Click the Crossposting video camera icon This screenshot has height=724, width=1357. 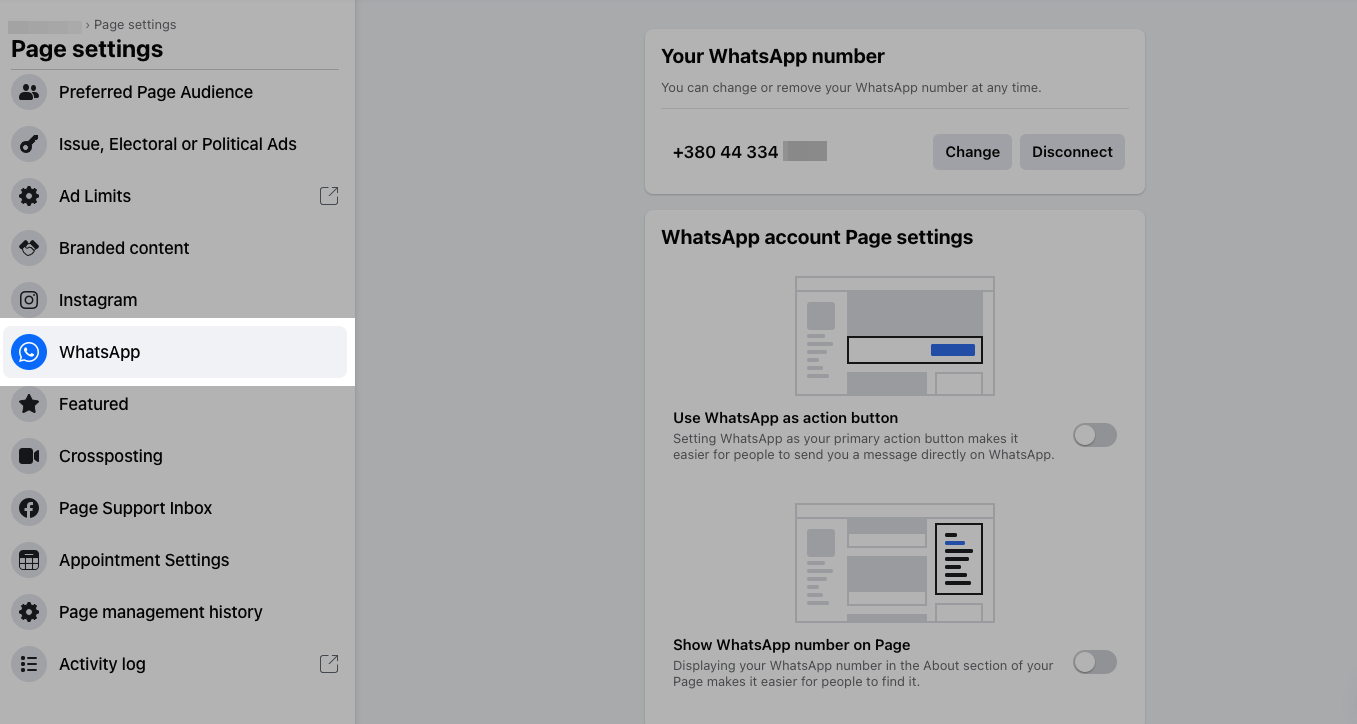[29, 456]
